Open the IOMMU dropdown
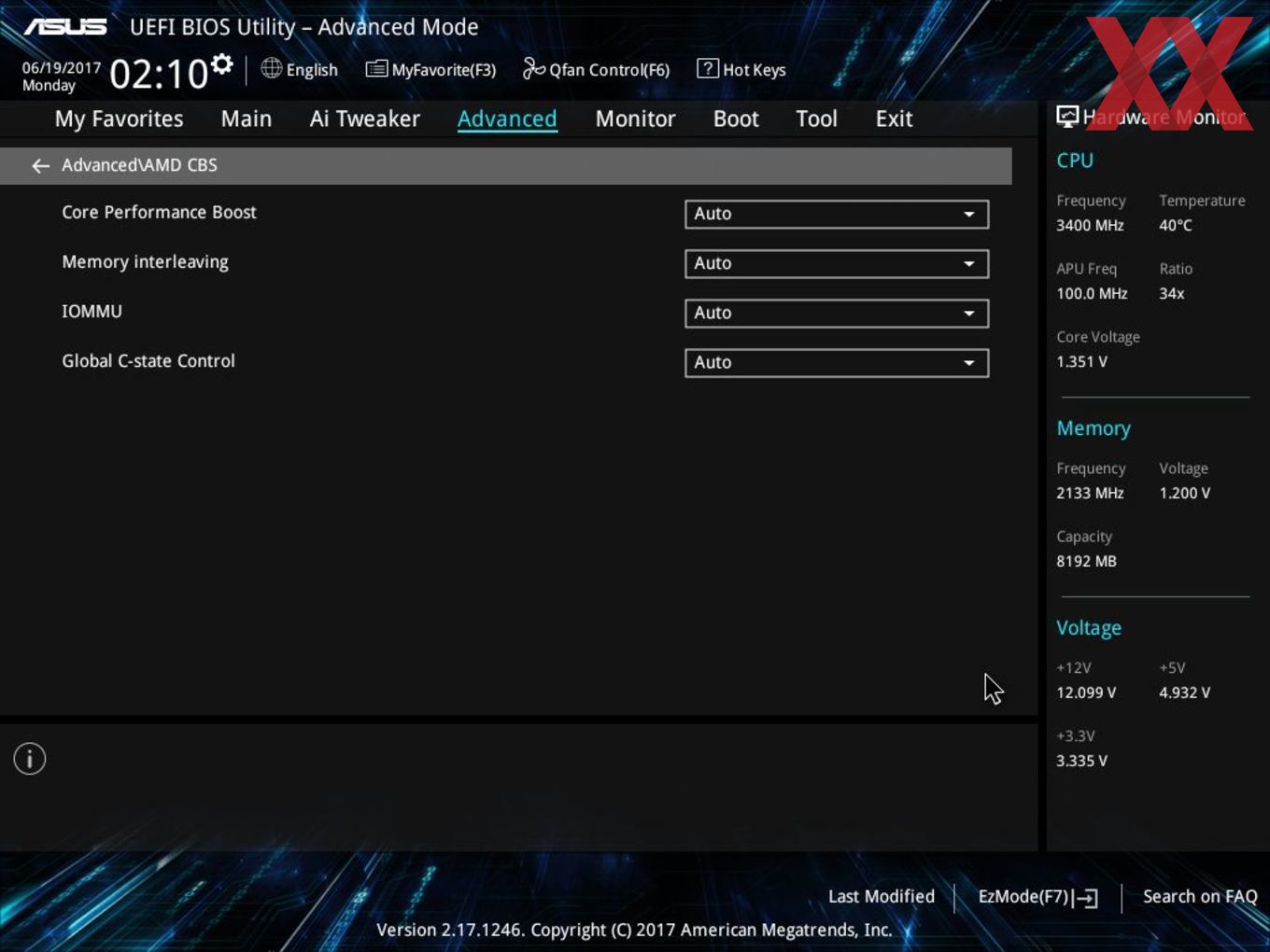This screenshot has width=1270, height=952. [837, 313]
